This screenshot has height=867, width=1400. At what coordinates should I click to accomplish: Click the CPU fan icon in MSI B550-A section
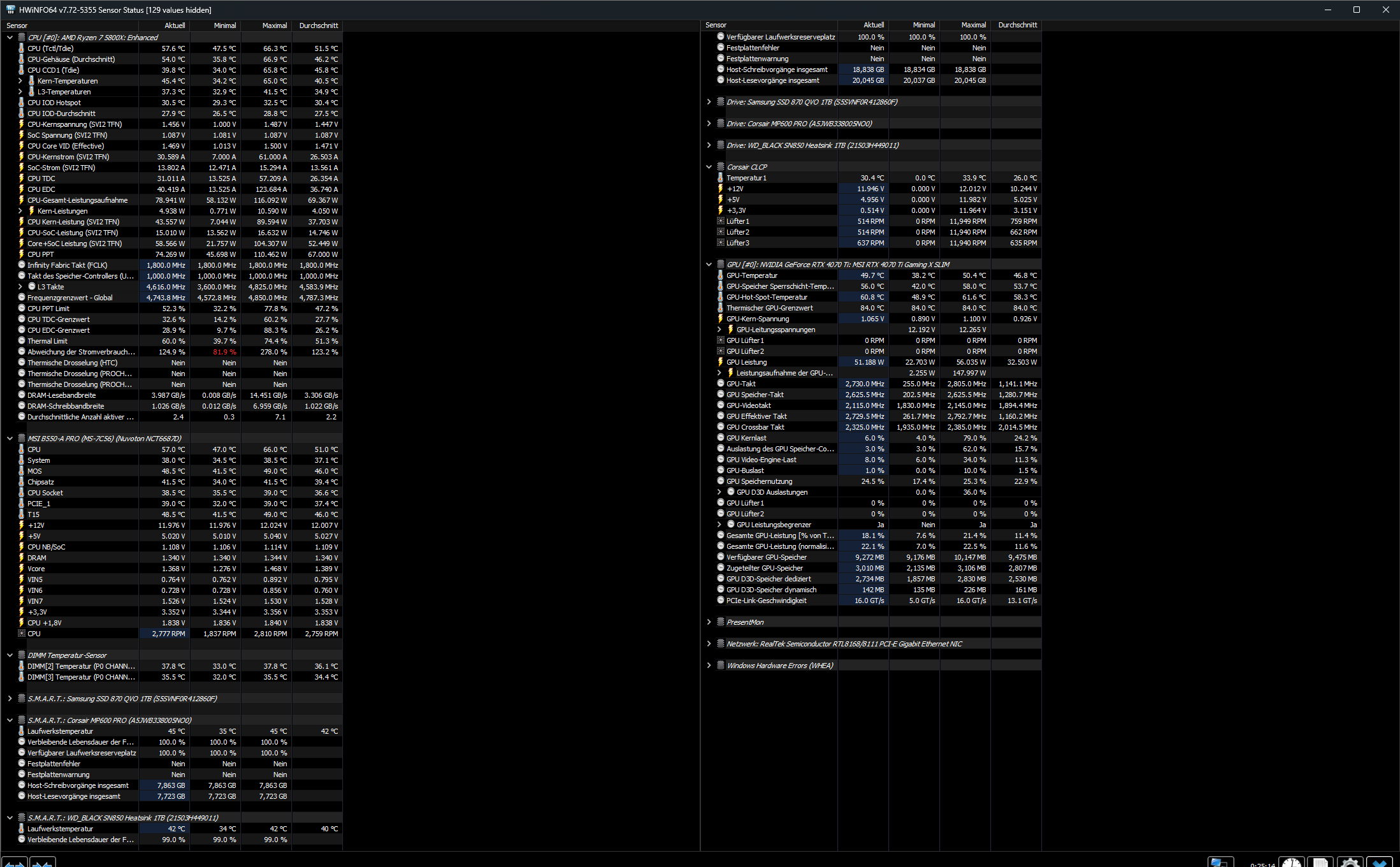click(22, 634)
